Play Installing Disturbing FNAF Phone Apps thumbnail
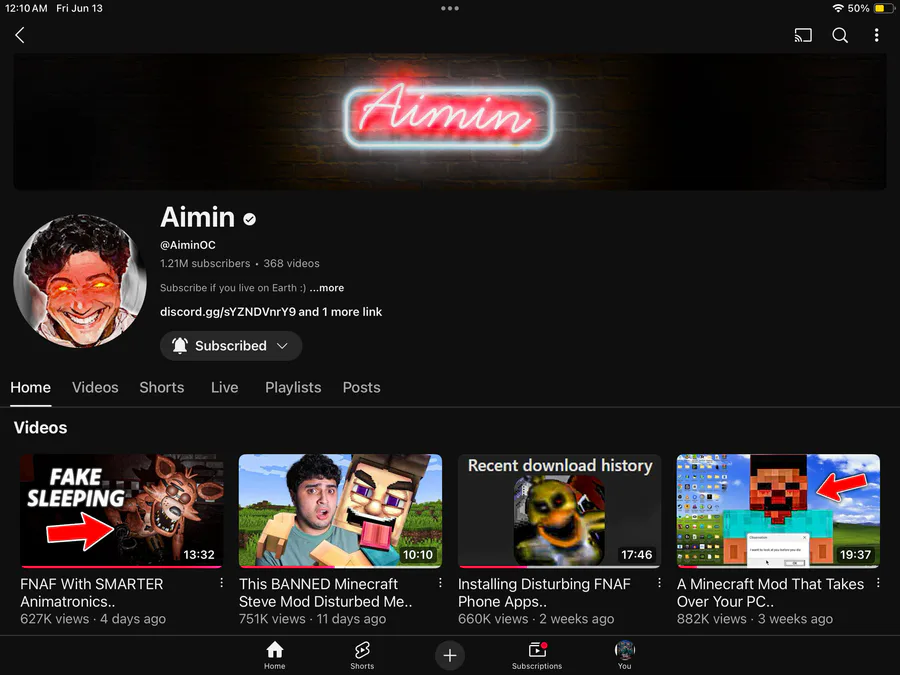This screenshot has height=675, width=900. pyautogui.click(x=560, y=511)
